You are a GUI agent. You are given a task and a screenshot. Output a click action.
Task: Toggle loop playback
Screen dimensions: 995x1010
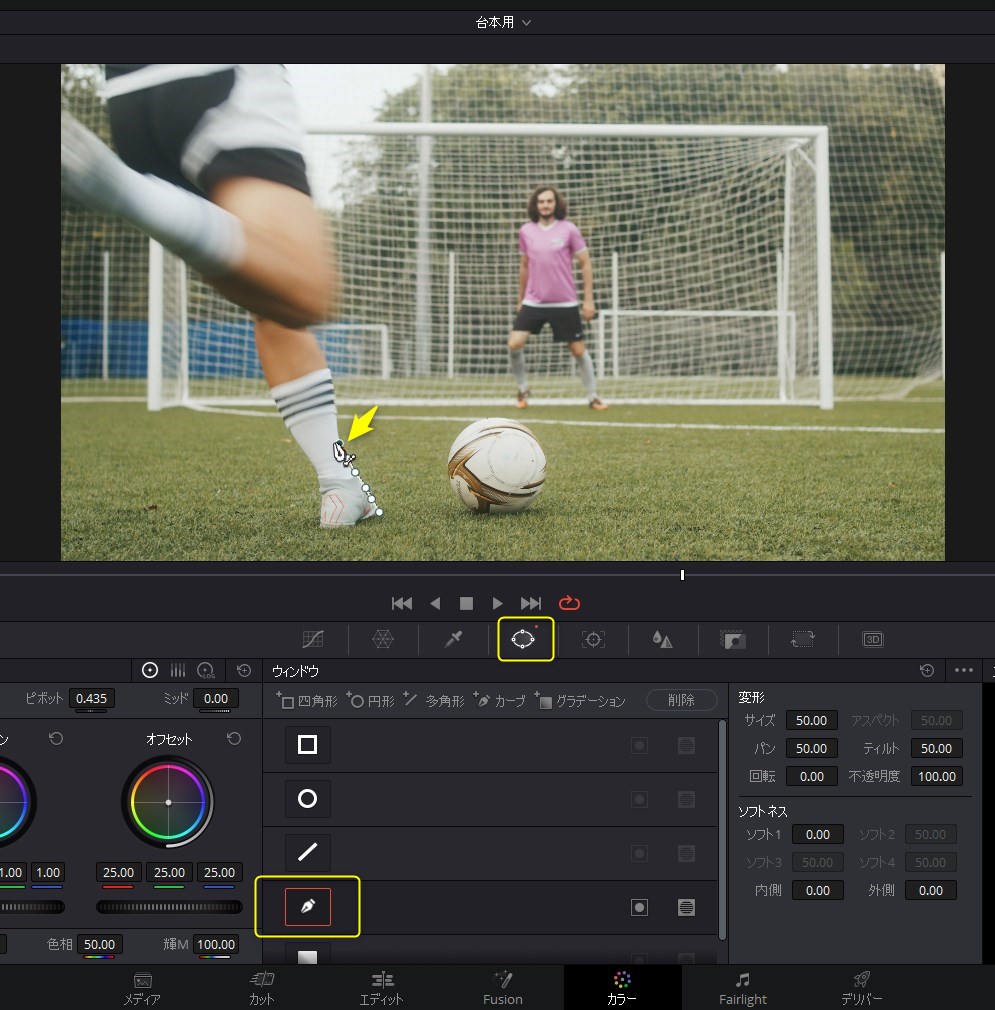click(569, 604)
